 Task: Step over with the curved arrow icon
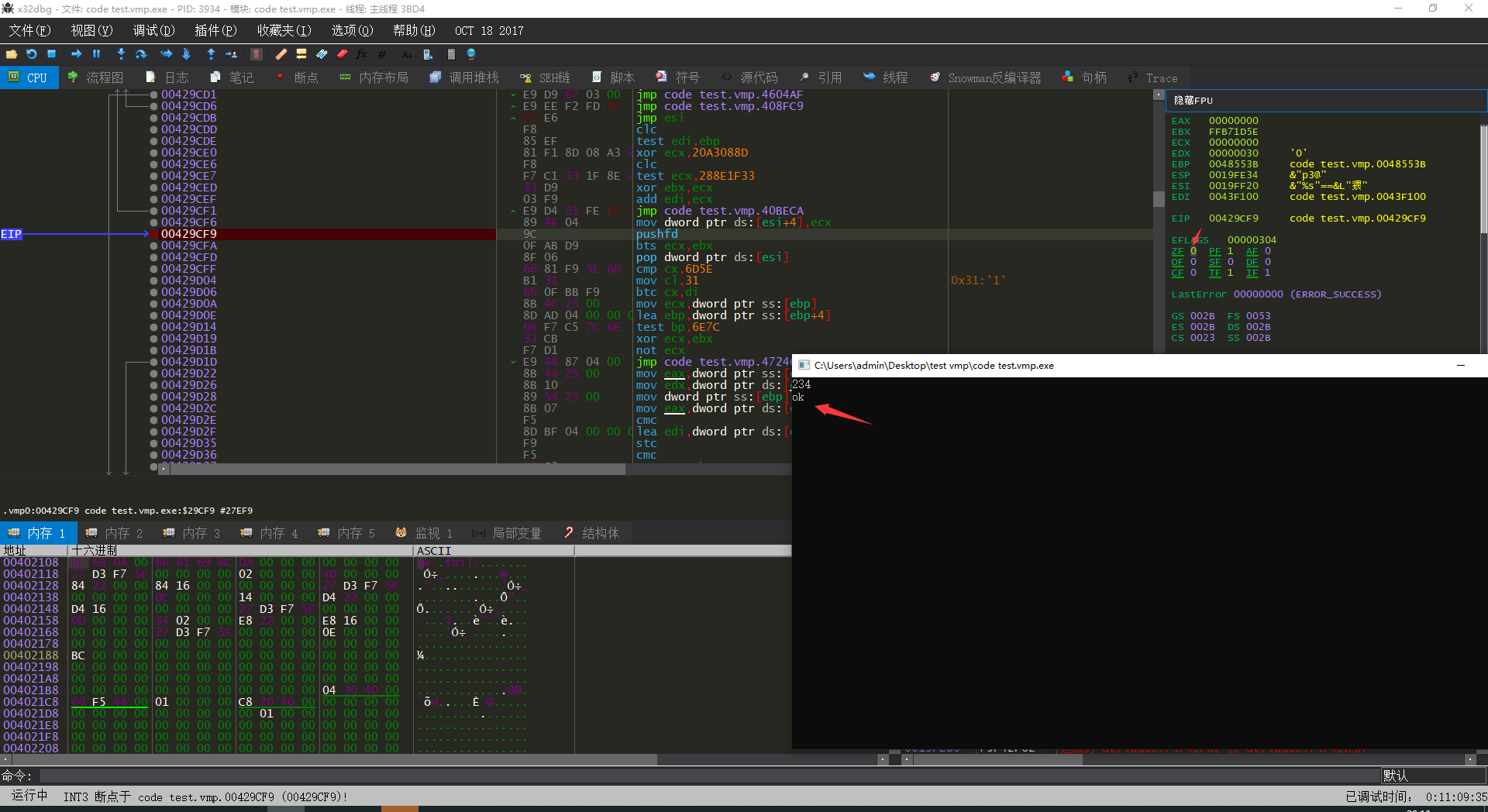(141, 54)
